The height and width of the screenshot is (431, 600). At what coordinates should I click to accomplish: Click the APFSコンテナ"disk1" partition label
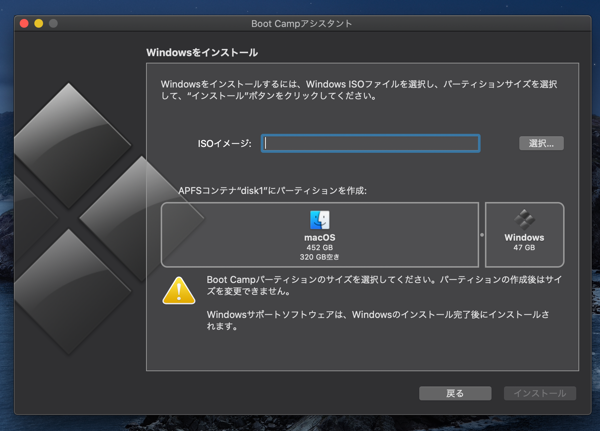coord(272,191)
